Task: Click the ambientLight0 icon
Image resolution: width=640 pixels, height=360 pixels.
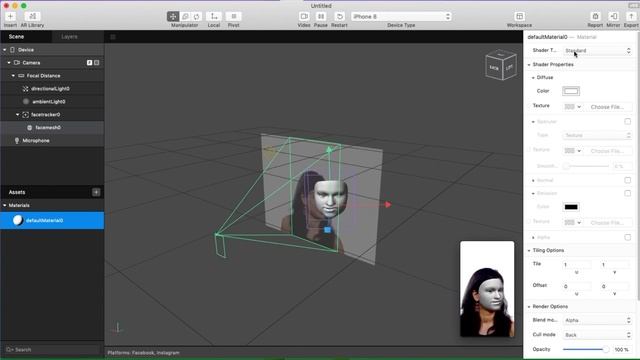Action: click(26, 102)
